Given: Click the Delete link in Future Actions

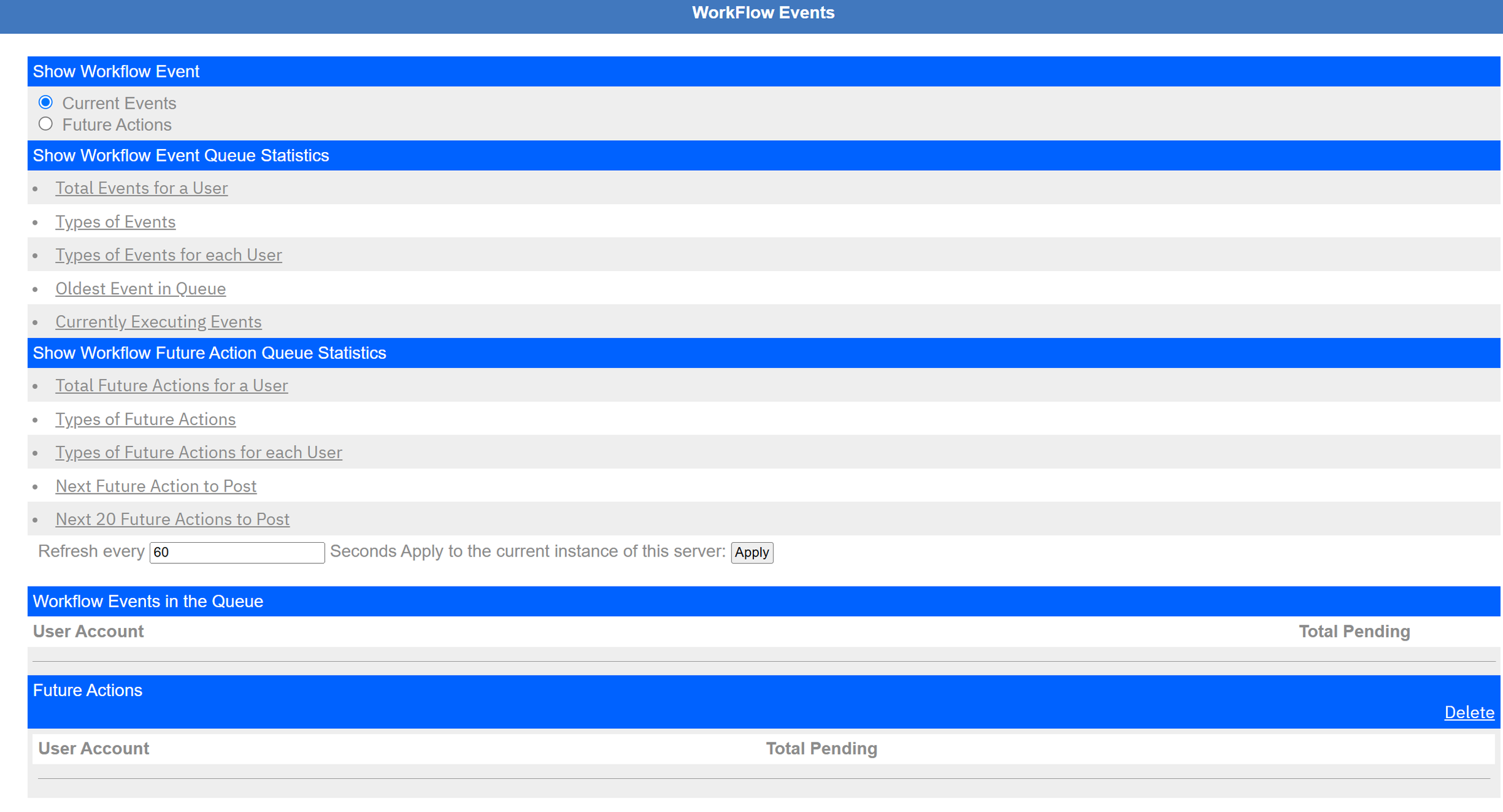Looking at the screenshot, I should (x=1469, y=712).
